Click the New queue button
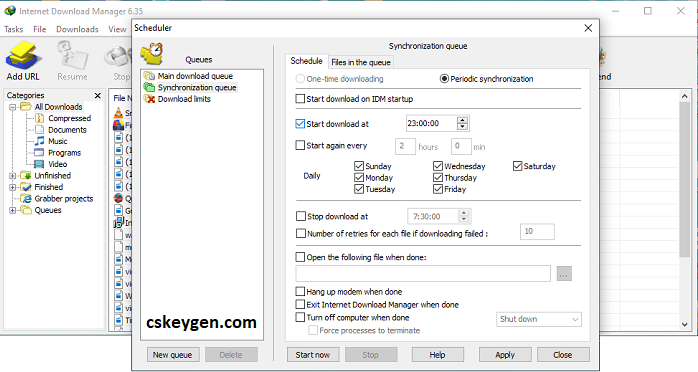The image size is (698, 372). click(x=172, y=355)
